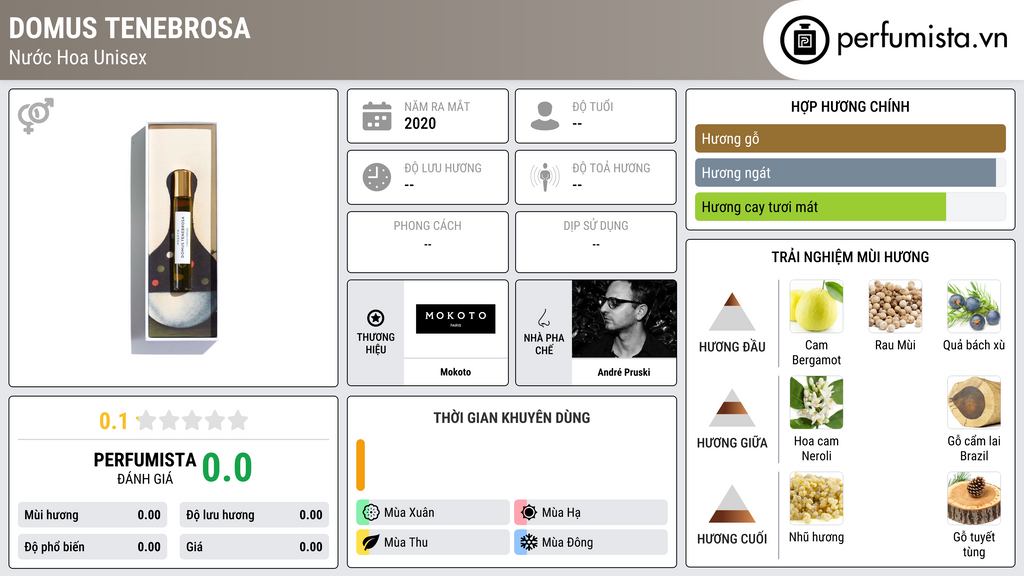Image resolution: width=1024 pixels, height=576 pixels.
Task: Click the orange bar under Thời gian khuyên dùng
Action: click(360, 464)
